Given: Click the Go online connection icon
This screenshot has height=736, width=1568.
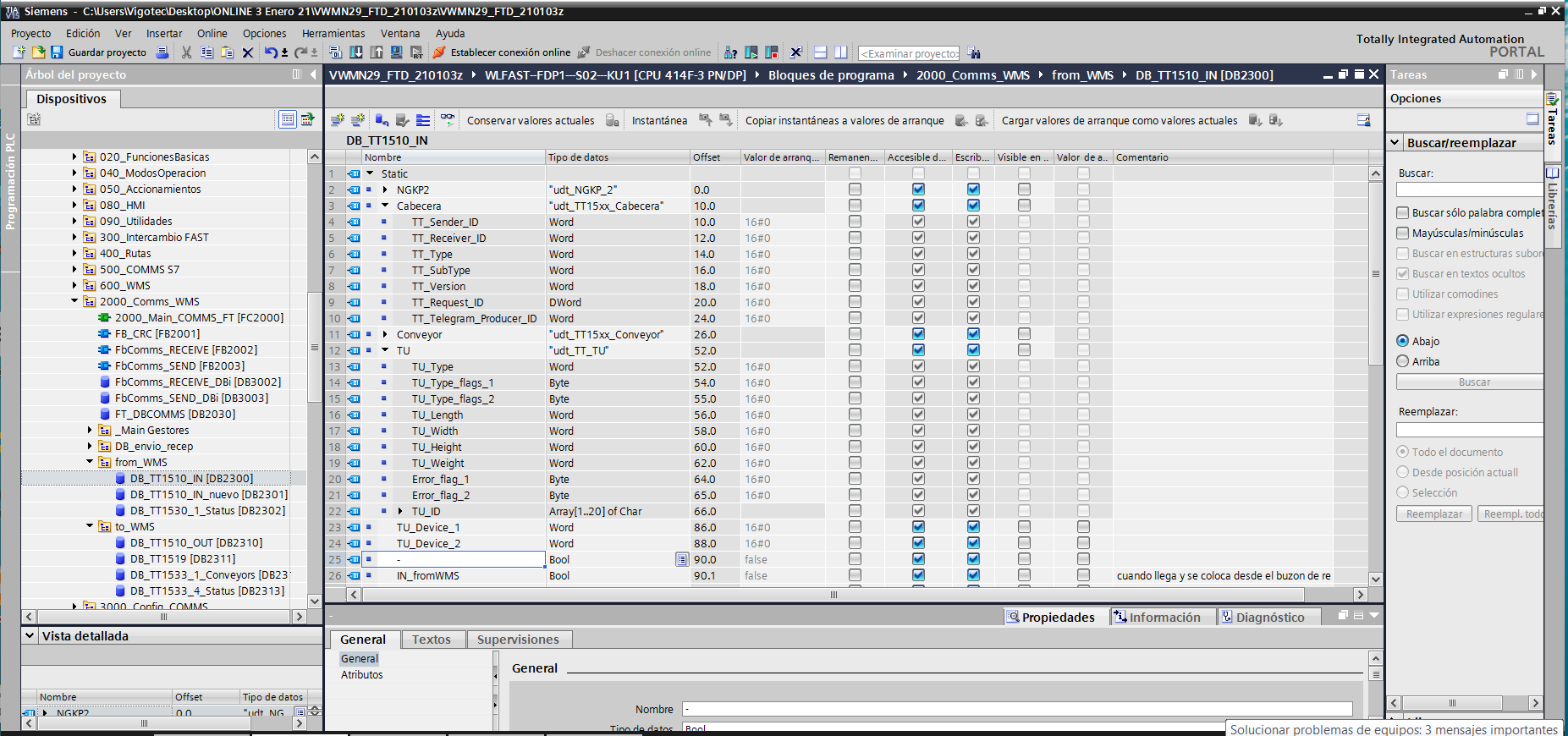Looking at the screenshot, I should click(x=439, y=52).
